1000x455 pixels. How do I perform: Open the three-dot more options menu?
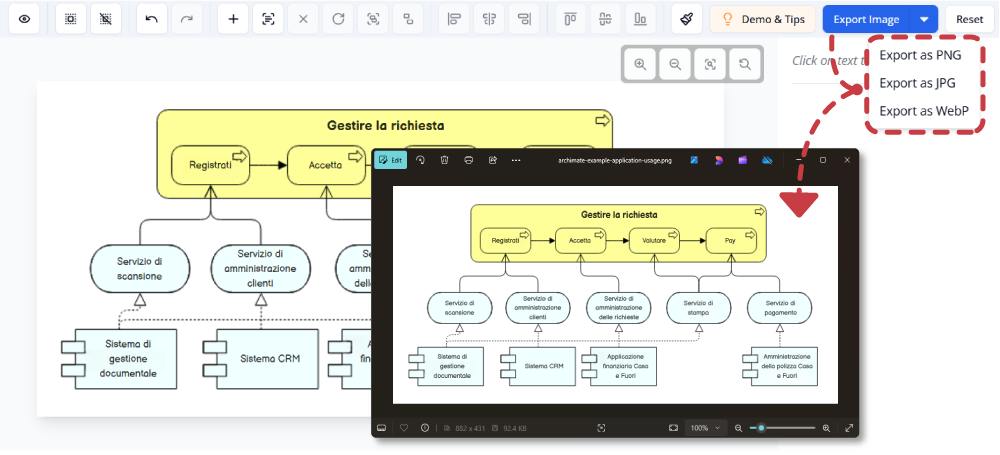[x=516, y=160]
